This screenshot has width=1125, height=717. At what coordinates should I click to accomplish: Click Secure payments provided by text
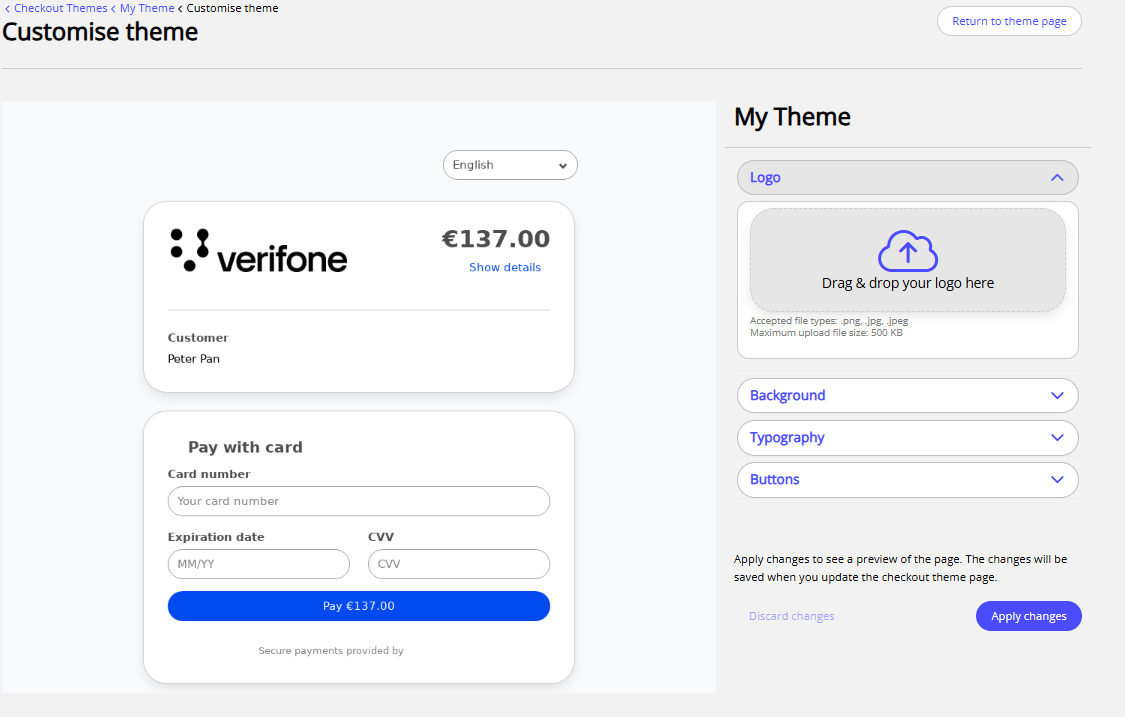(331, 651)
